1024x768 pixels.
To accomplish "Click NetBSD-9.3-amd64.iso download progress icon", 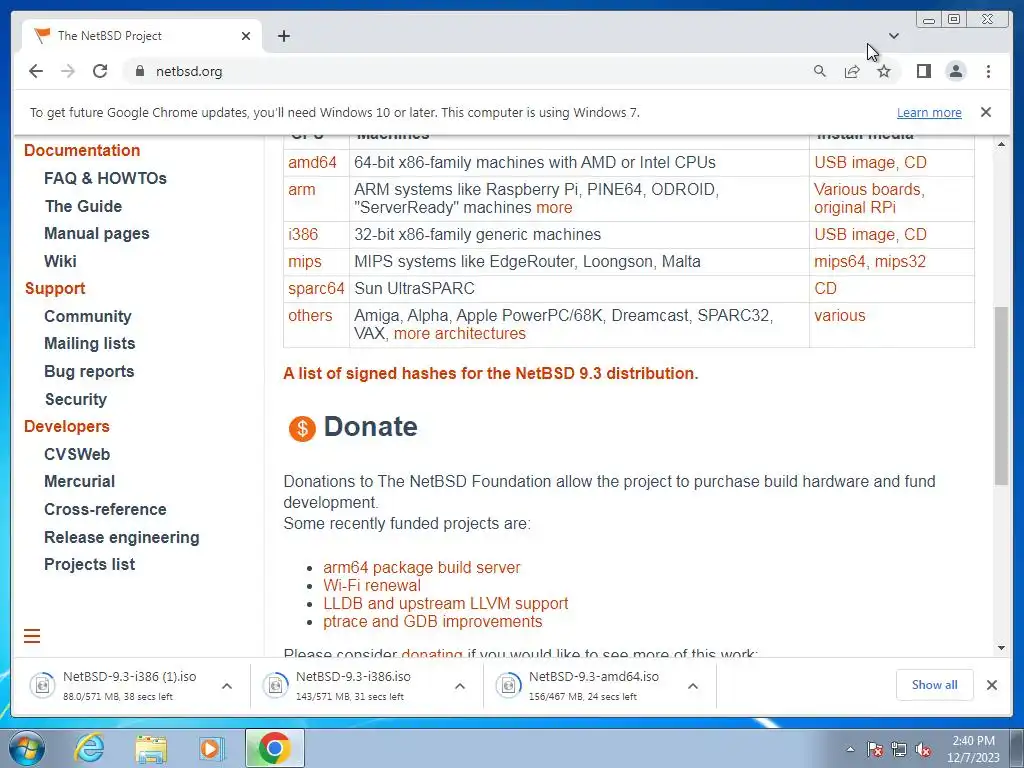I will point(508,686).
